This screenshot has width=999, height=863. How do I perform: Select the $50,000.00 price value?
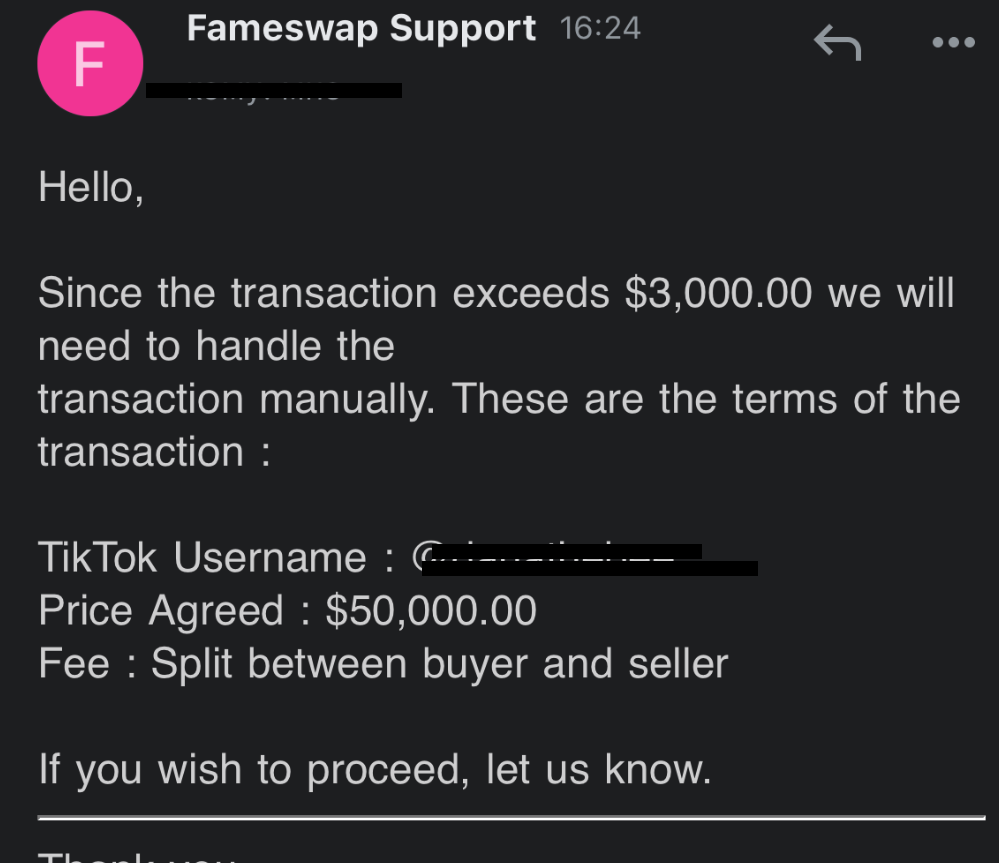point(431,611)
